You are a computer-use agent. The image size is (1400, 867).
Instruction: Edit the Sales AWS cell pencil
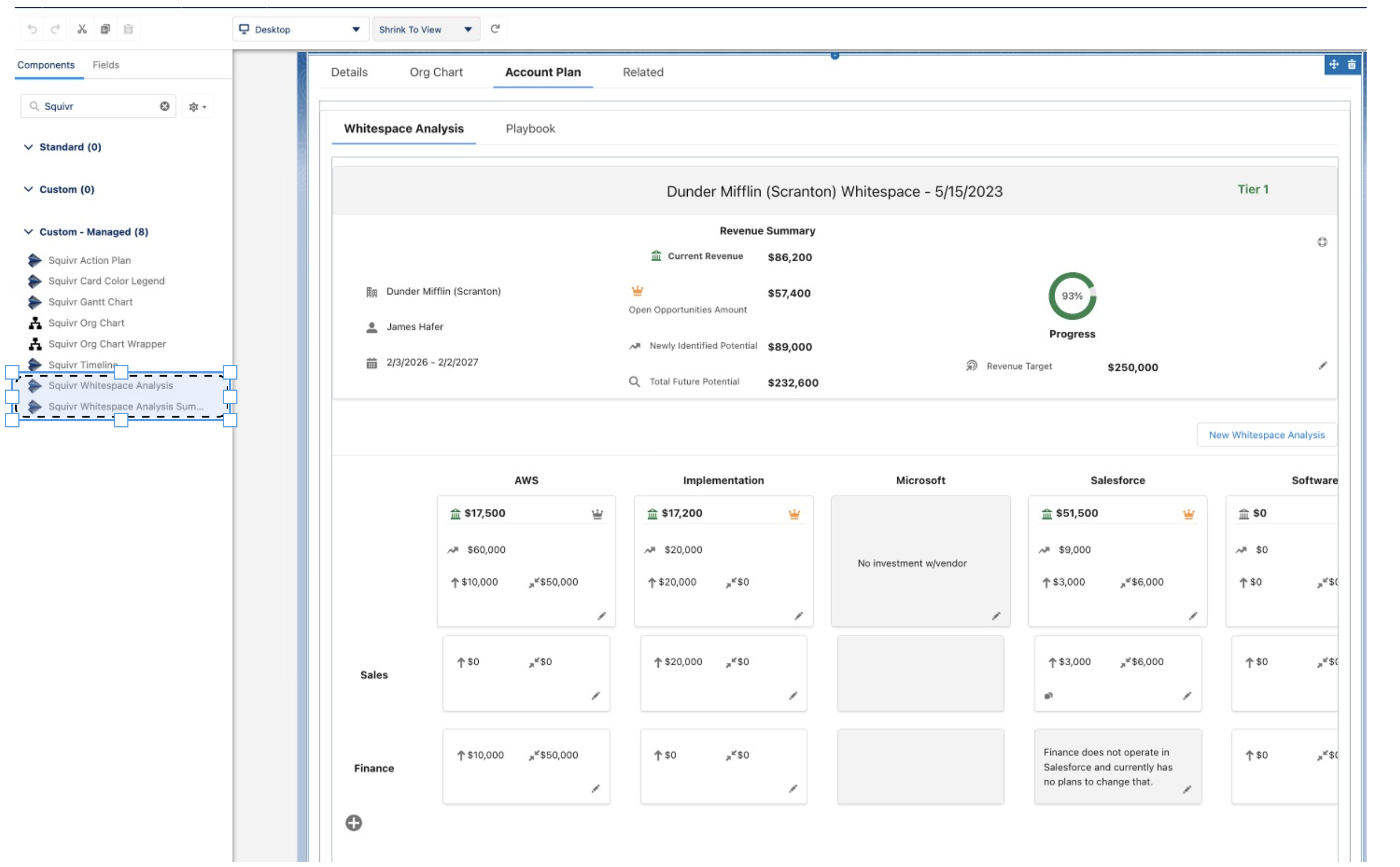(x=595, y=696)
